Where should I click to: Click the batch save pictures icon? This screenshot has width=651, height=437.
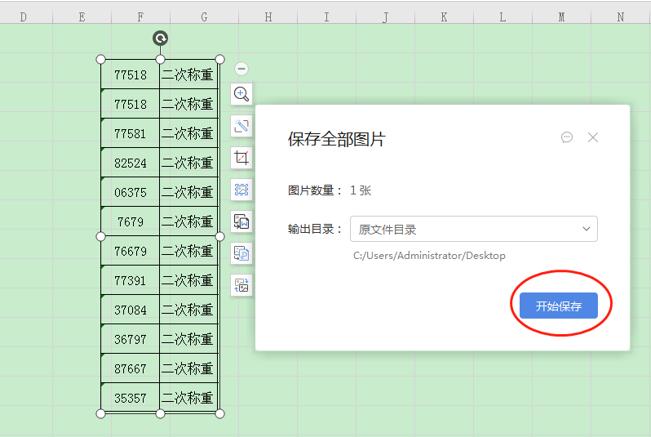tap(241, 285)
